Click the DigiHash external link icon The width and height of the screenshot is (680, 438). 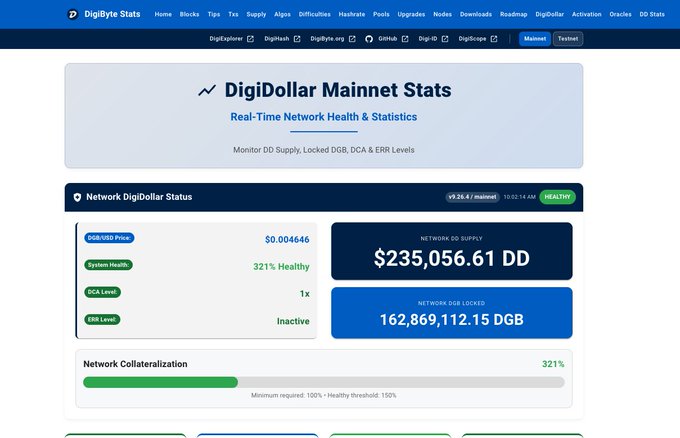[297, 39]
